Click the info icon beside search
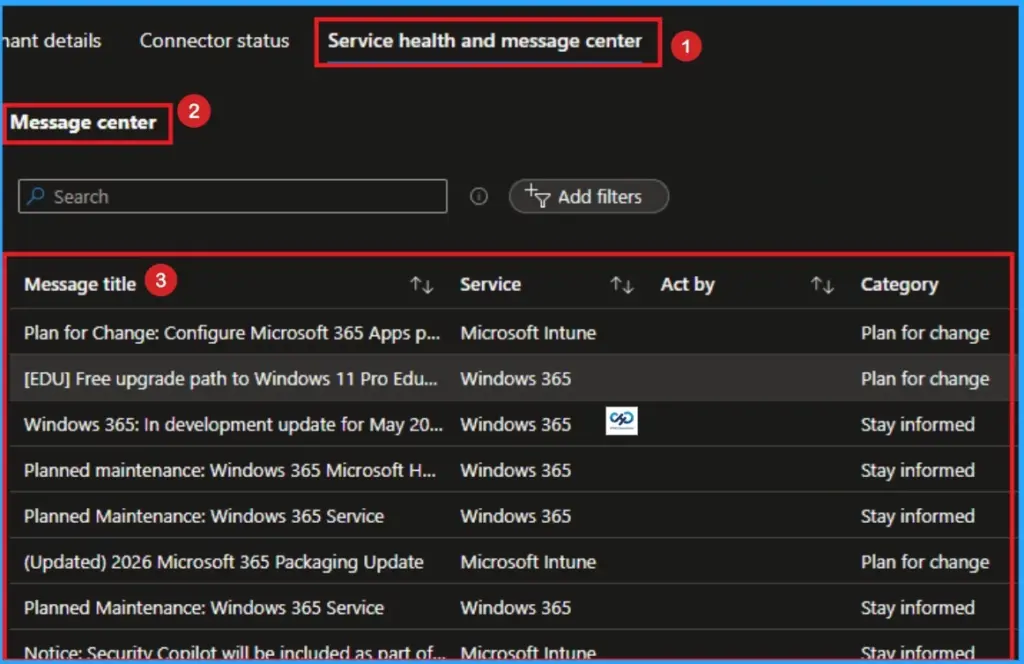The image size is (1024, 664). pyautogui.click(x=479, y=196)
